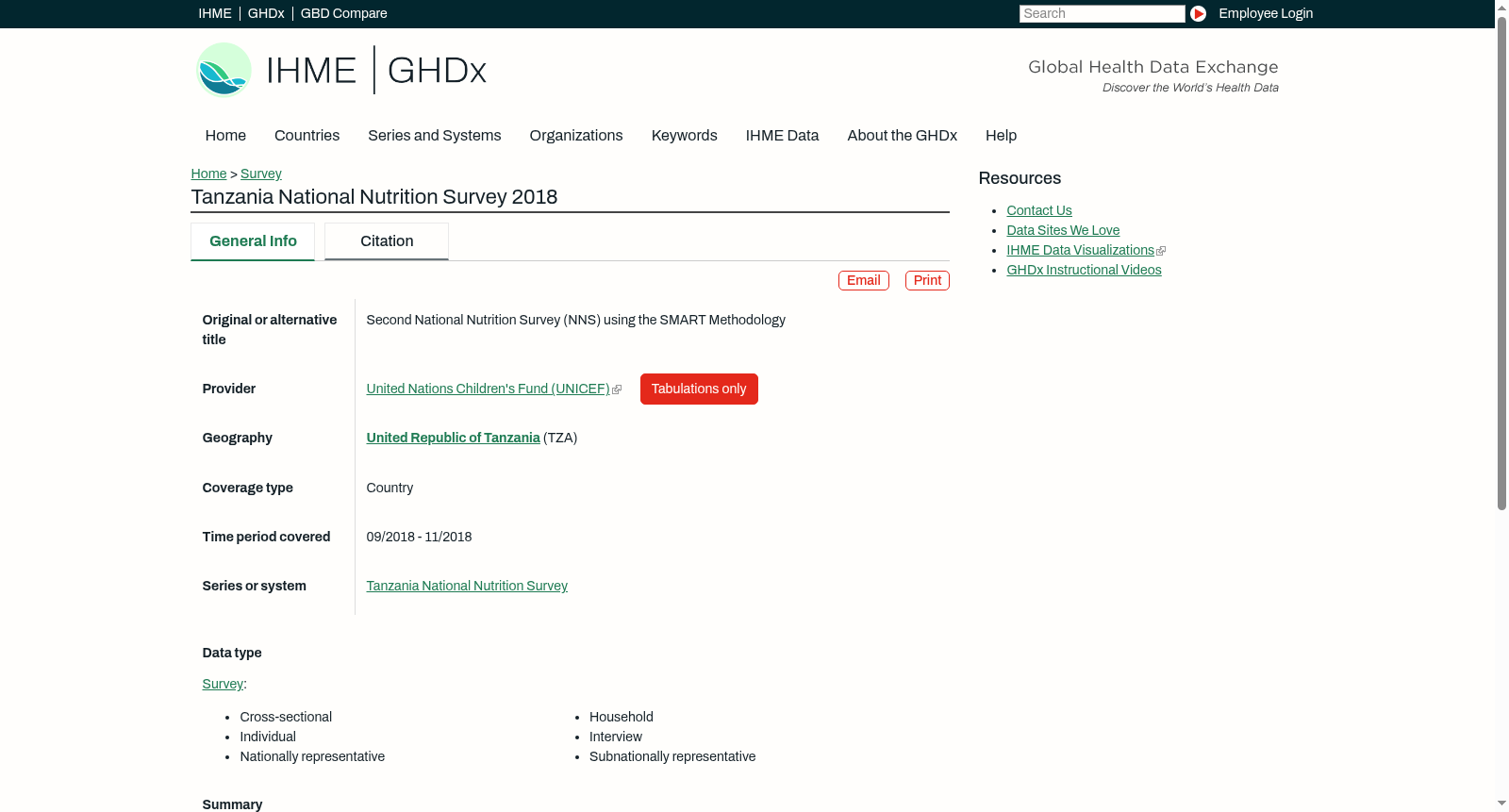
Task: Click the Subnationally representative list item
Action: pyautogui.click(x=672, y=756)
